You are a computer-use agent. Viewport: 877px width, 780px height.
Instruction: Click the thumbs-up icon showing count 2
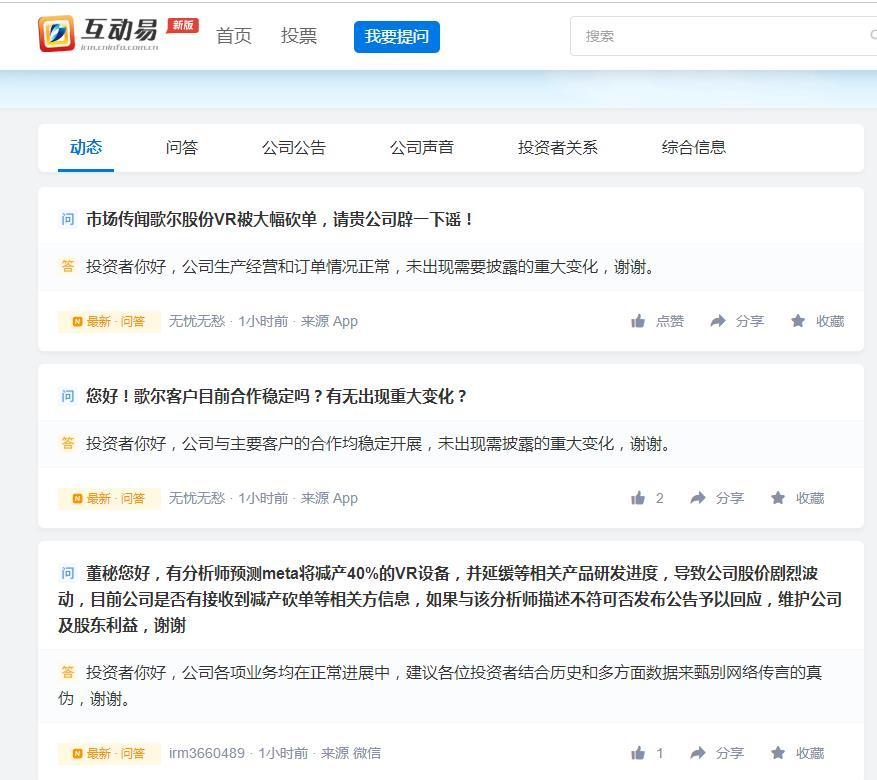point(641,498)
